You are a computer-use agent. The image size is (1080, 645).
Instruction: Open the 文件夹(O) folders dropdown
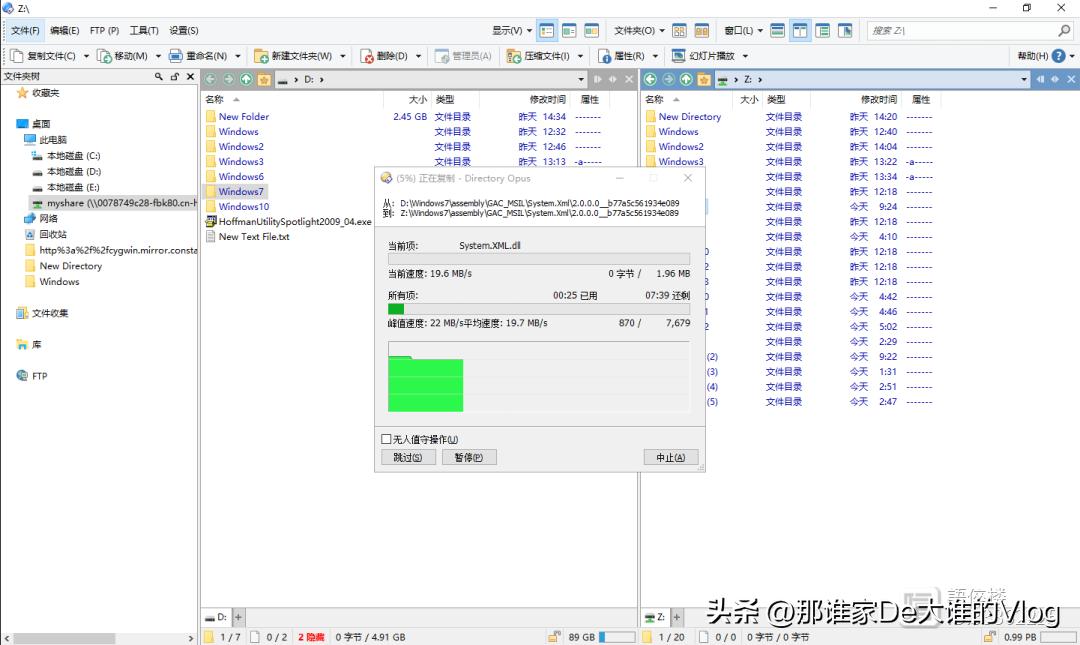pos(635,30)
